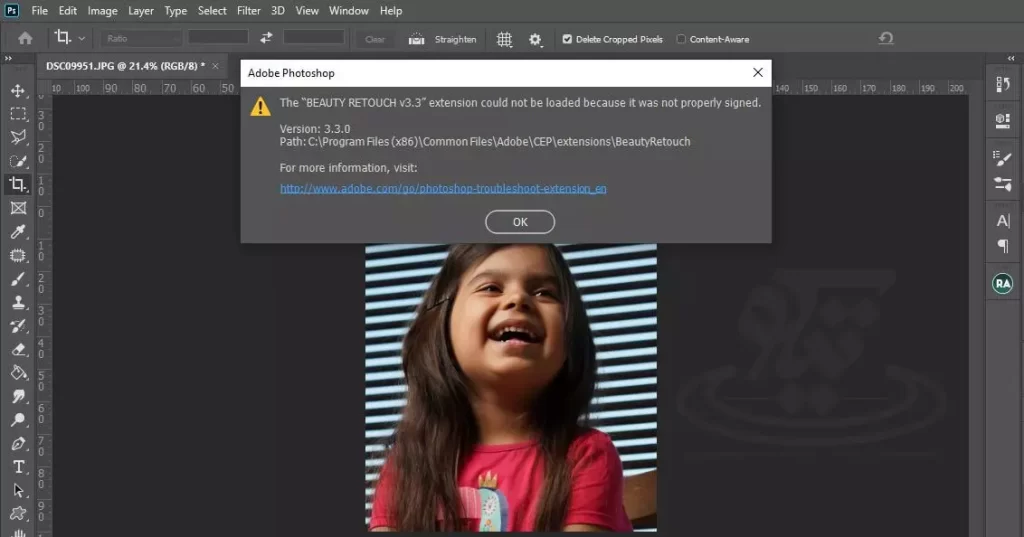Screen dimensions: 1024x537
Task: Select the Clone Stamp tool
Action: [x=18, y=302]
